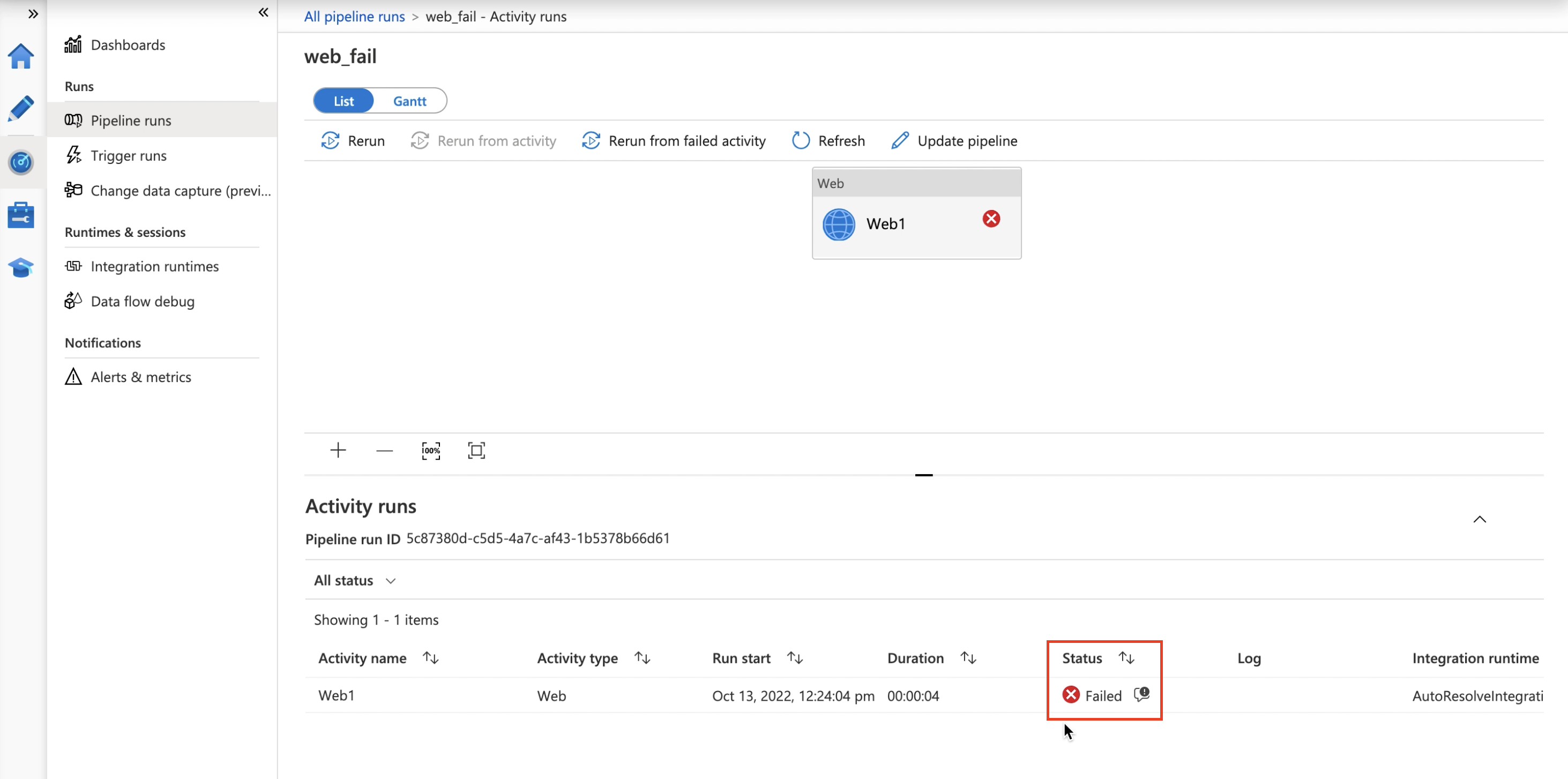Switch to List view tab
This screenshot has height=779, width=1568.
343,100
